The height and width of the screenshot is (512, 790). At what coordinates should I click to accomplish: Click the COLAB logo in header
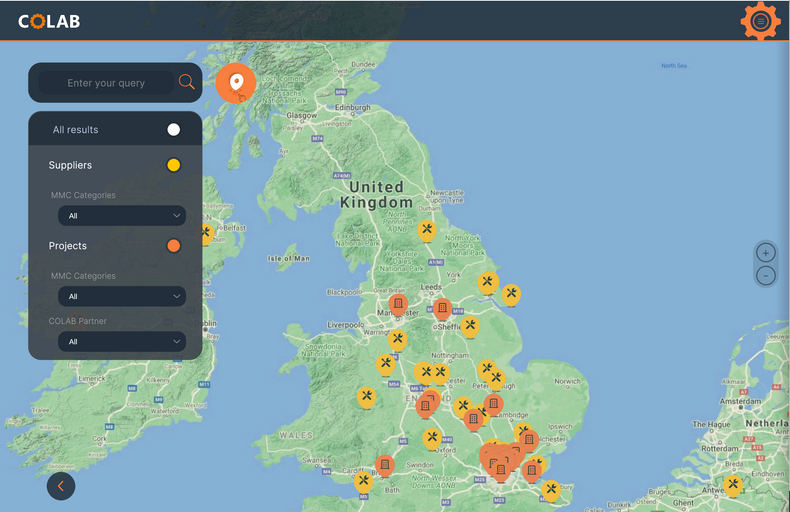click(x=49, y=21)
